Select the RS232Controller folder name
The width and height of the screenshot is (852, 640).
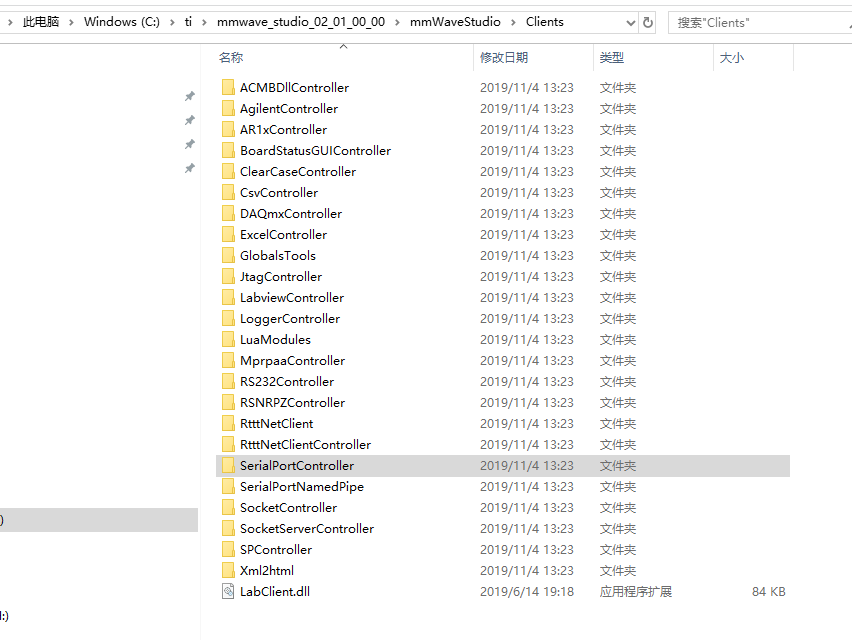tap(287, 381)
